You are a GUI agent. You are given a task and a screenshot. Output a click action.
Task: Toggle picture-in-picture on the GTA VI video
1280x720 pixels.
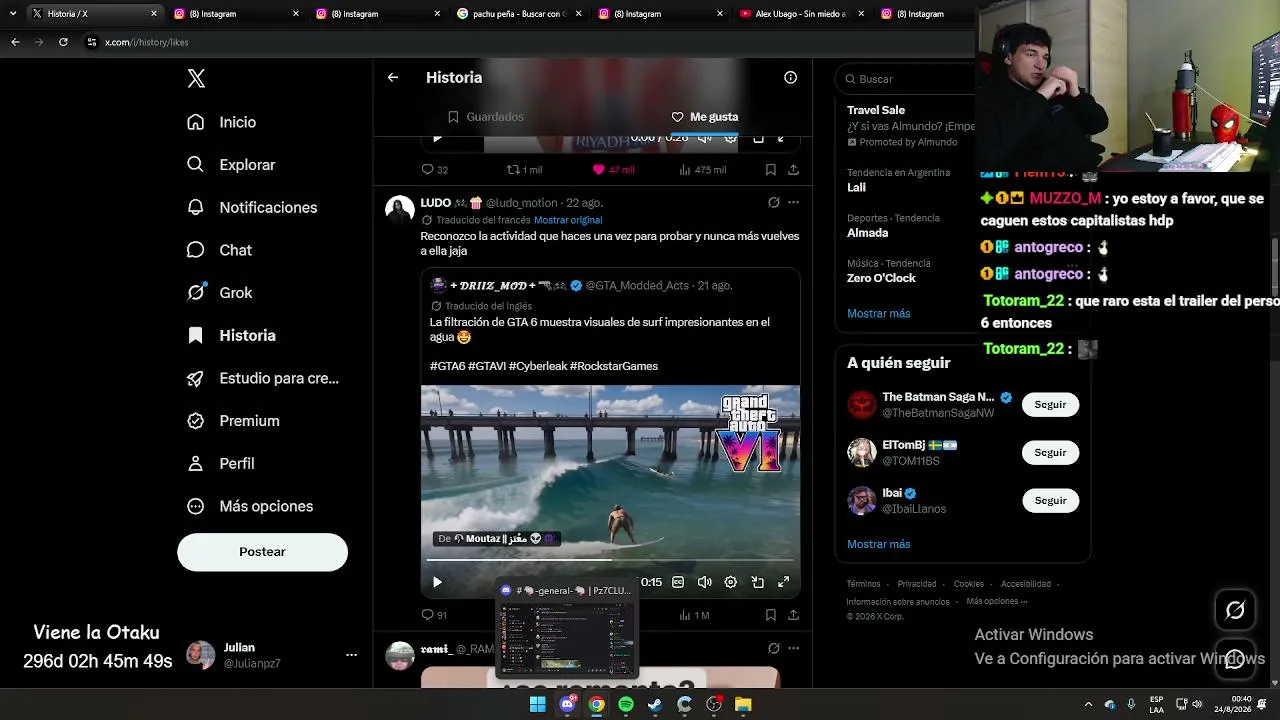coord(758,582)
